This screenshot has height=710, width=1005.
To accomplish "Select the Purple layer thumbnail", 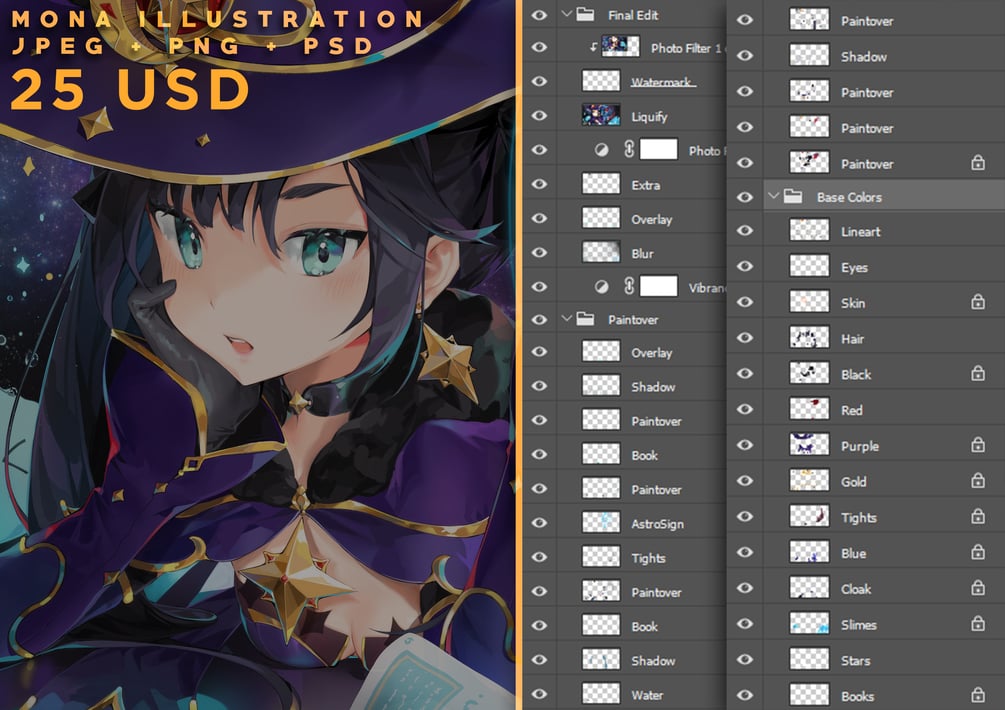I will [x=809, y=445].
